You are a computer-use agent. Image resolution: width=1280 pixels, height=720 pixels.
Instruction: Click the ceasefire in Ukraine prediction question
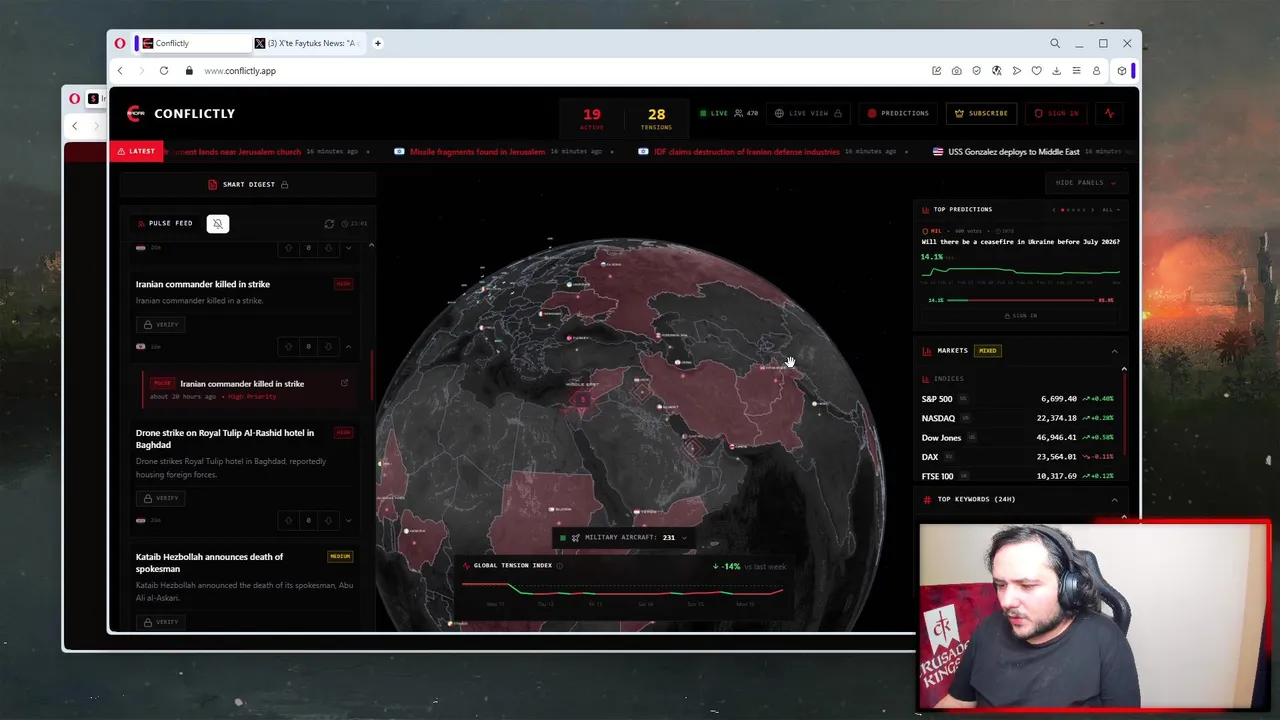[1020, 242]
